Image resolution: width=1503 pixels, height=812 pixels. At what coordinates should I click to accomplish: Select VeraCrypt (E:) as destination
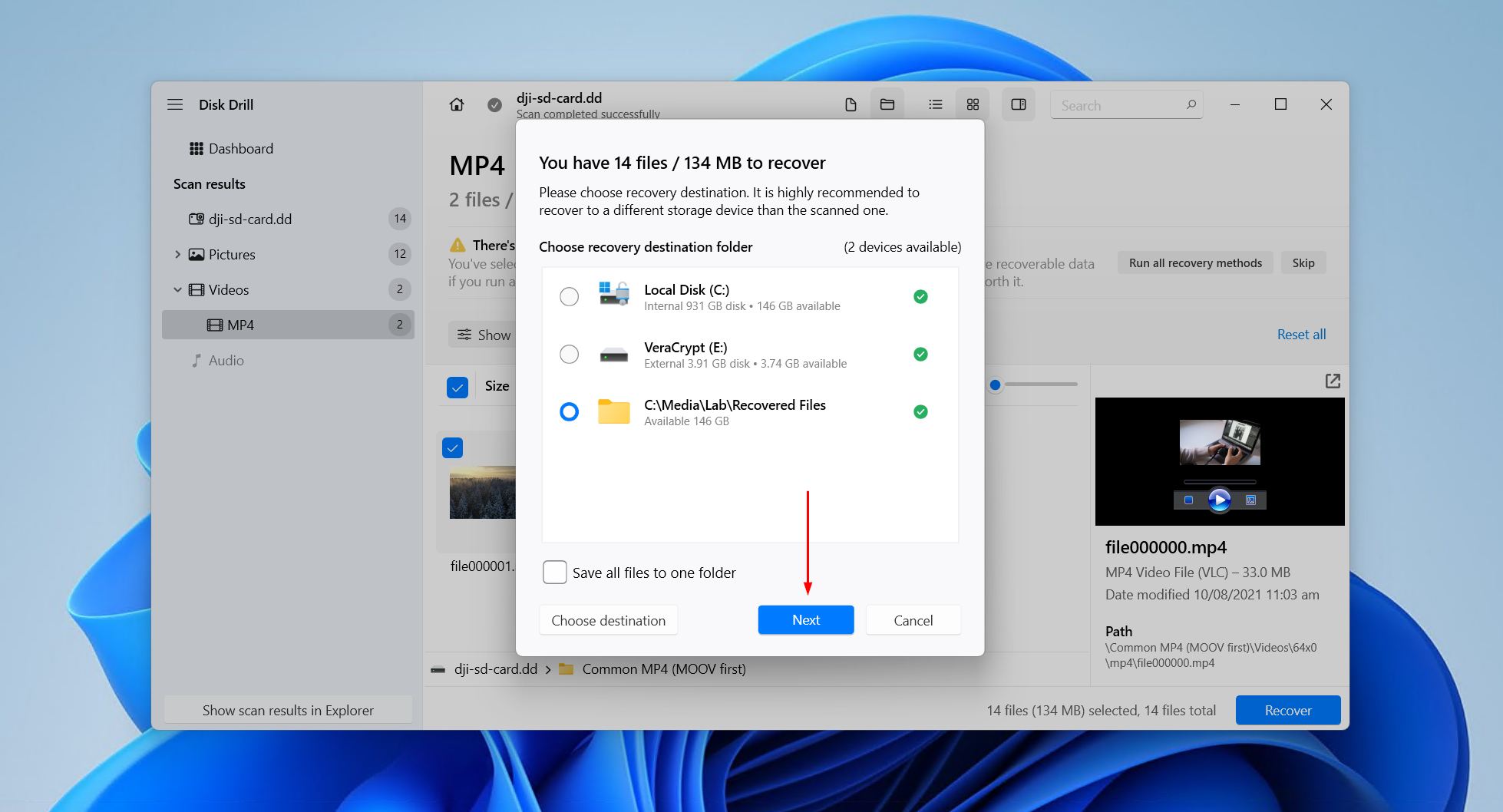569,354
